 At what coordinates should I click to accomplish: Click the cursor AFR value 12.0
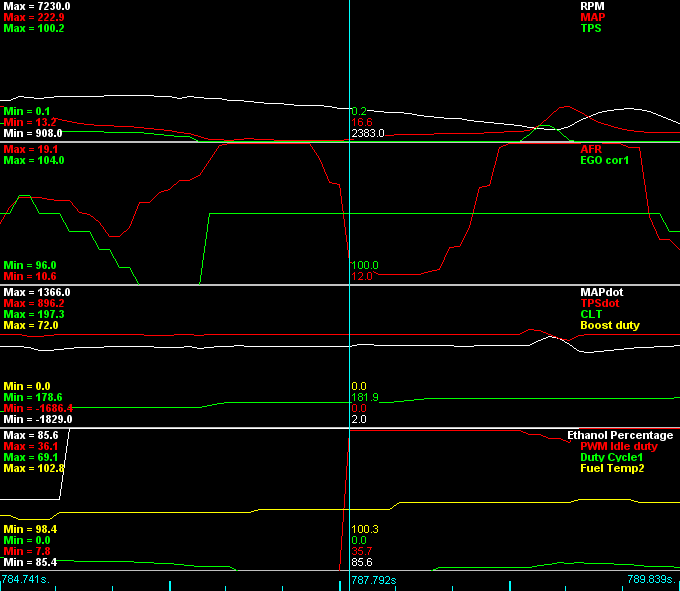362,276
